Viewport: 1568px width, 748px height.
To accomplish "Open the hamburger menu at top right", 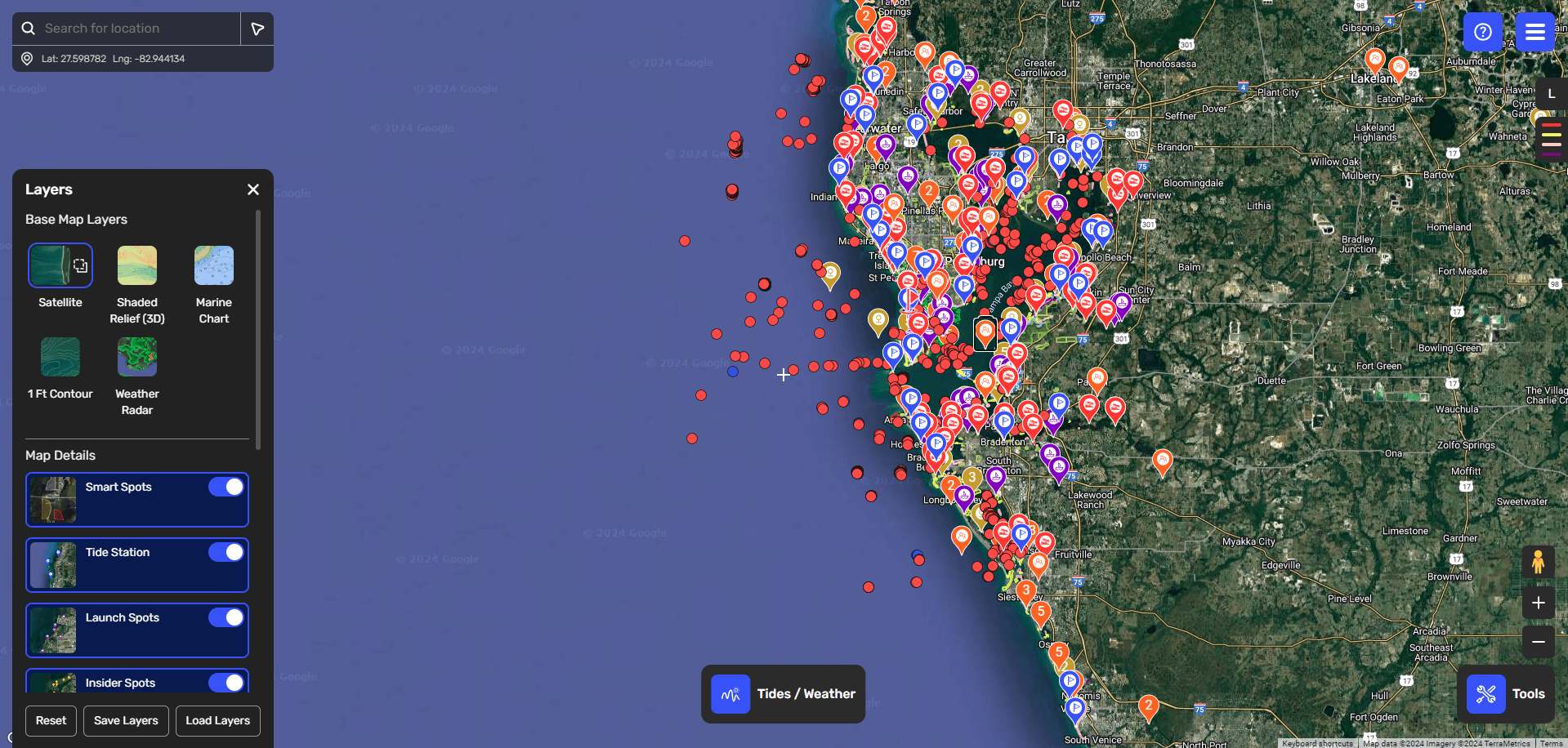I will (x=1534, y=32).
